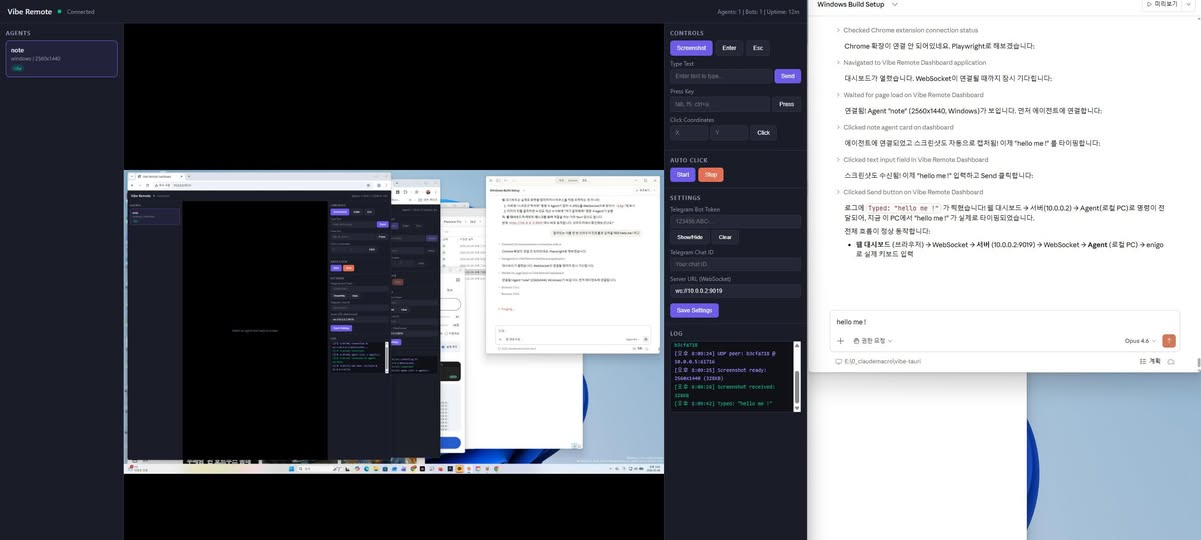
Task: Click the Press button
Action: tap(787, 104)
